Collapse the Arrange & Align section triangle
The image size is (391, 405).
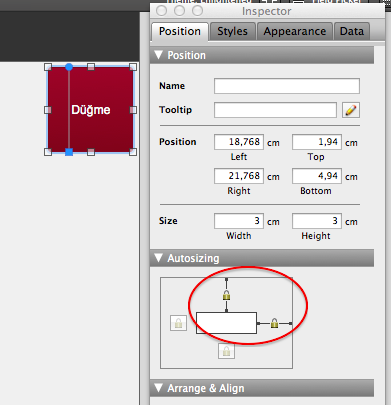pyautogui.click(x=159, y=388)
